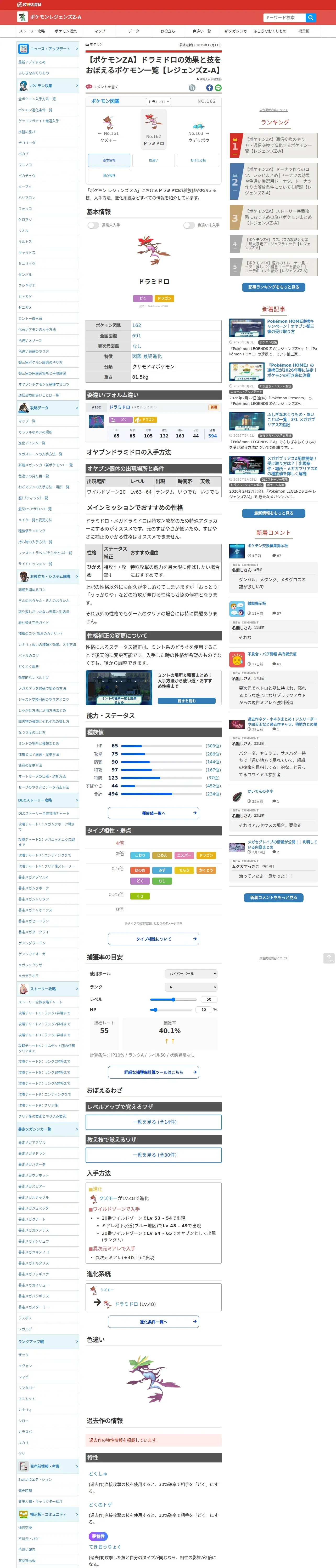Open the マップ top nav menu
The image size is (336, 1568).
(99, 31)
